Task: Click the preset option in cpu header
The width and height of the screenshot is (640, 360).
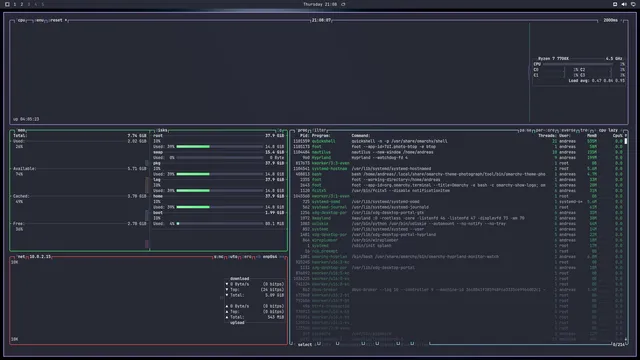Action: tap(57, 20)
